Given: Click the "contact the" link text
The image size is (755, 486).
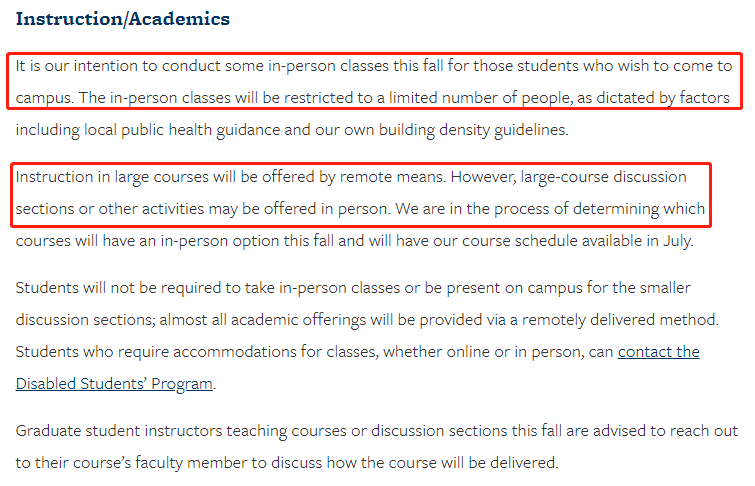Looking at the screenshot, I should (659, 352).
